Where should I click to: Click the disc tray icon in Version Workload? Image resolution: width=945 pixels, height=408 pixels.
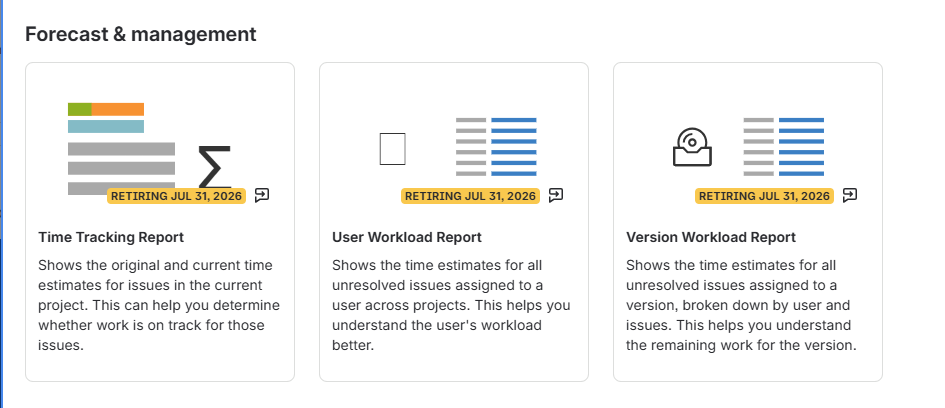692,147
